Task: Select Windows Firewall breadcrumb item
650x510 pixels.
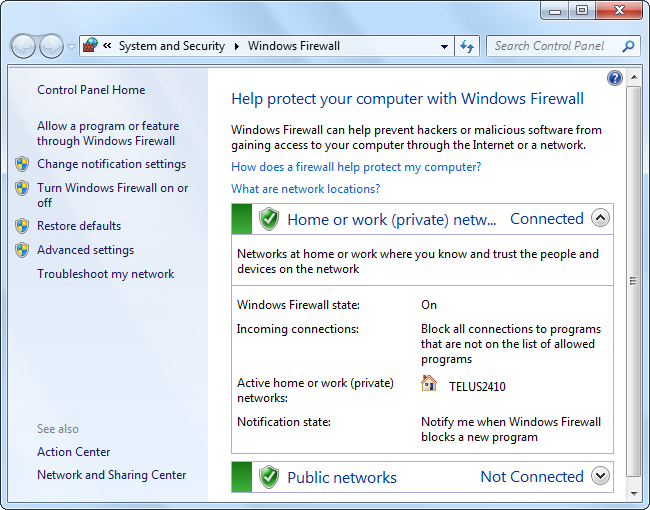Action: pyautogui.click(x=294, y=46)
